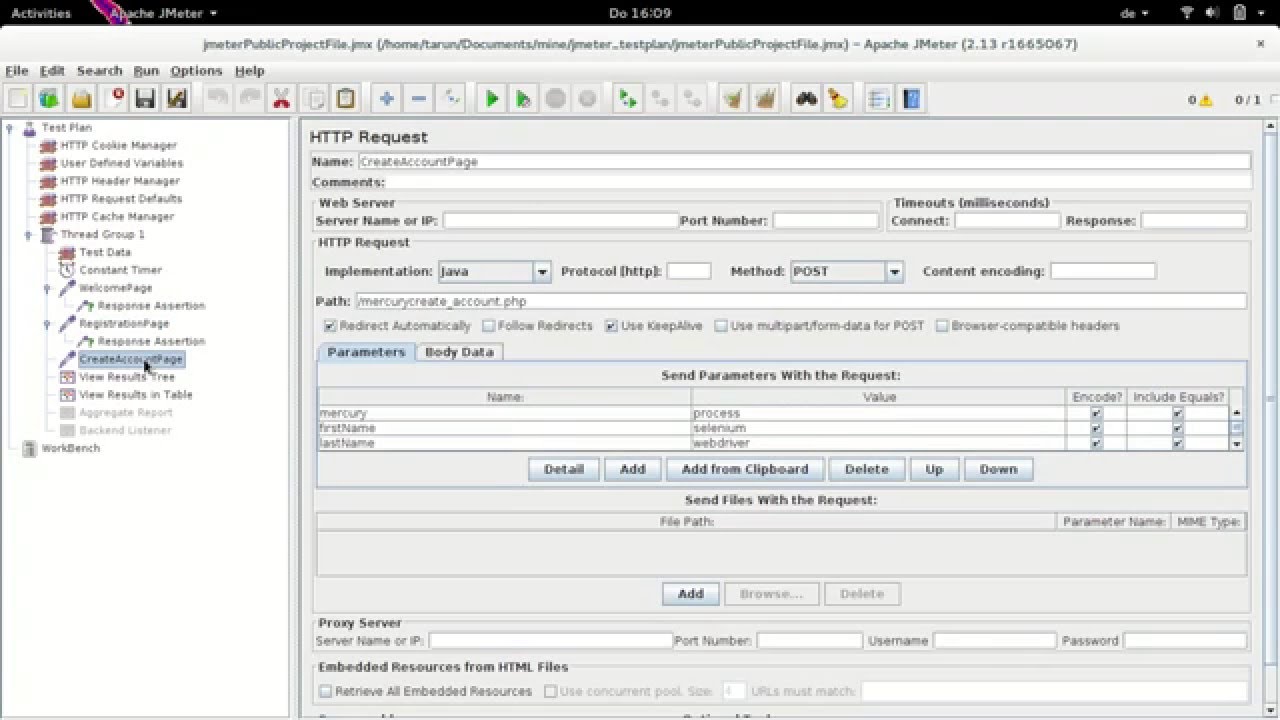Click the Toggle toolbar icon beside Collapse All
The width and height of the screenshot is (1280, 720).
(450, 98)
